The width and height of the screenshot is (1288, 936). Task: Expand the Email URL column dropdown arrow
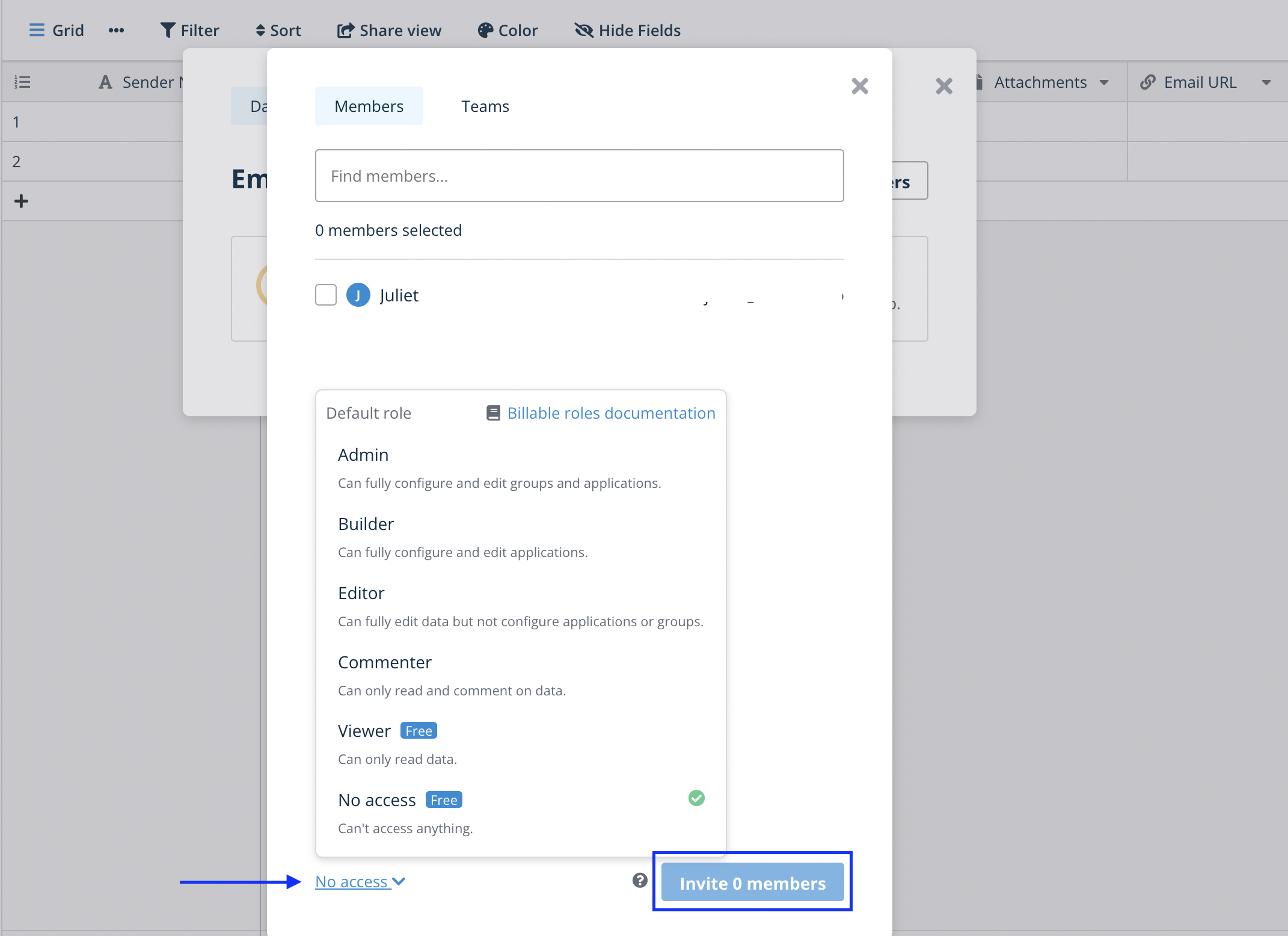pos(1266,82)
